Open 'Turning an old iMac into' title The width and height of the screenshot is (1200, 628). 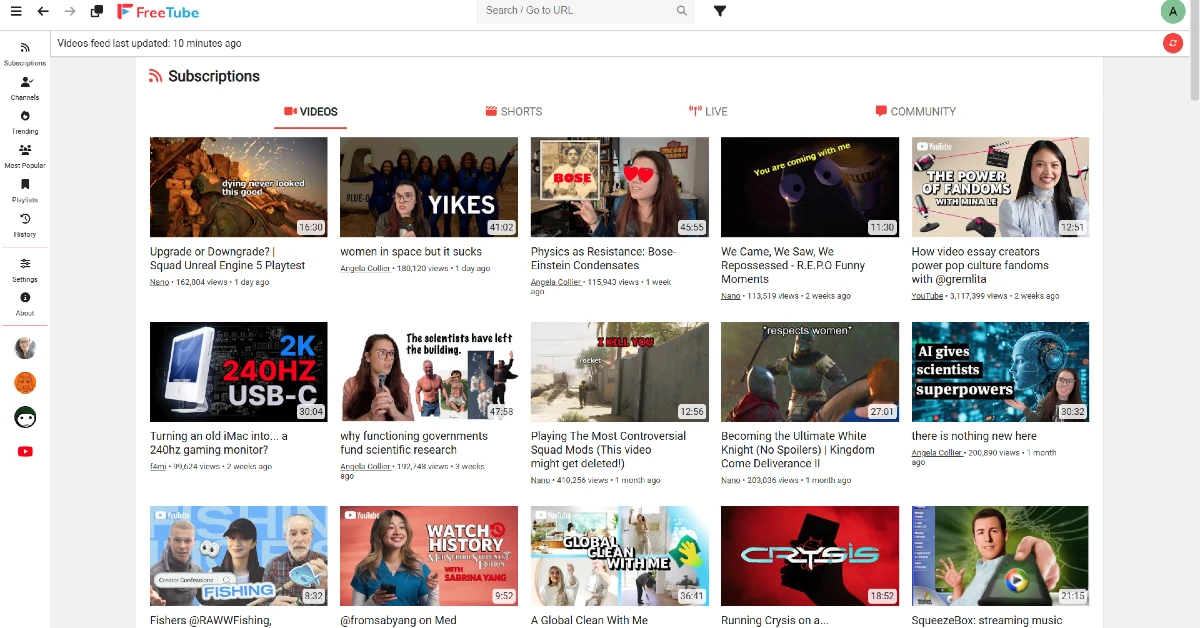pos(219,443)
